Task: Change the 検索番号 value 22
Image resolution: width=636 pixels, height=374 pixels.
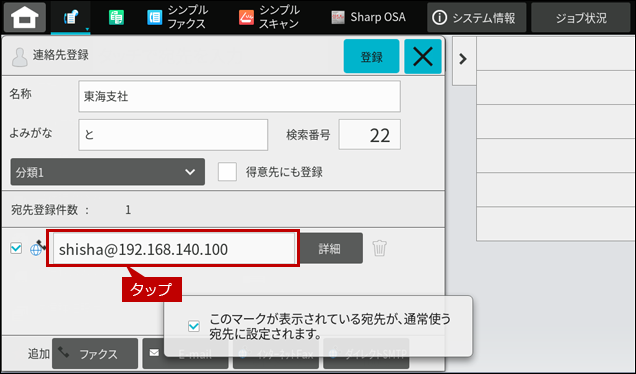Action: [370, 135]
